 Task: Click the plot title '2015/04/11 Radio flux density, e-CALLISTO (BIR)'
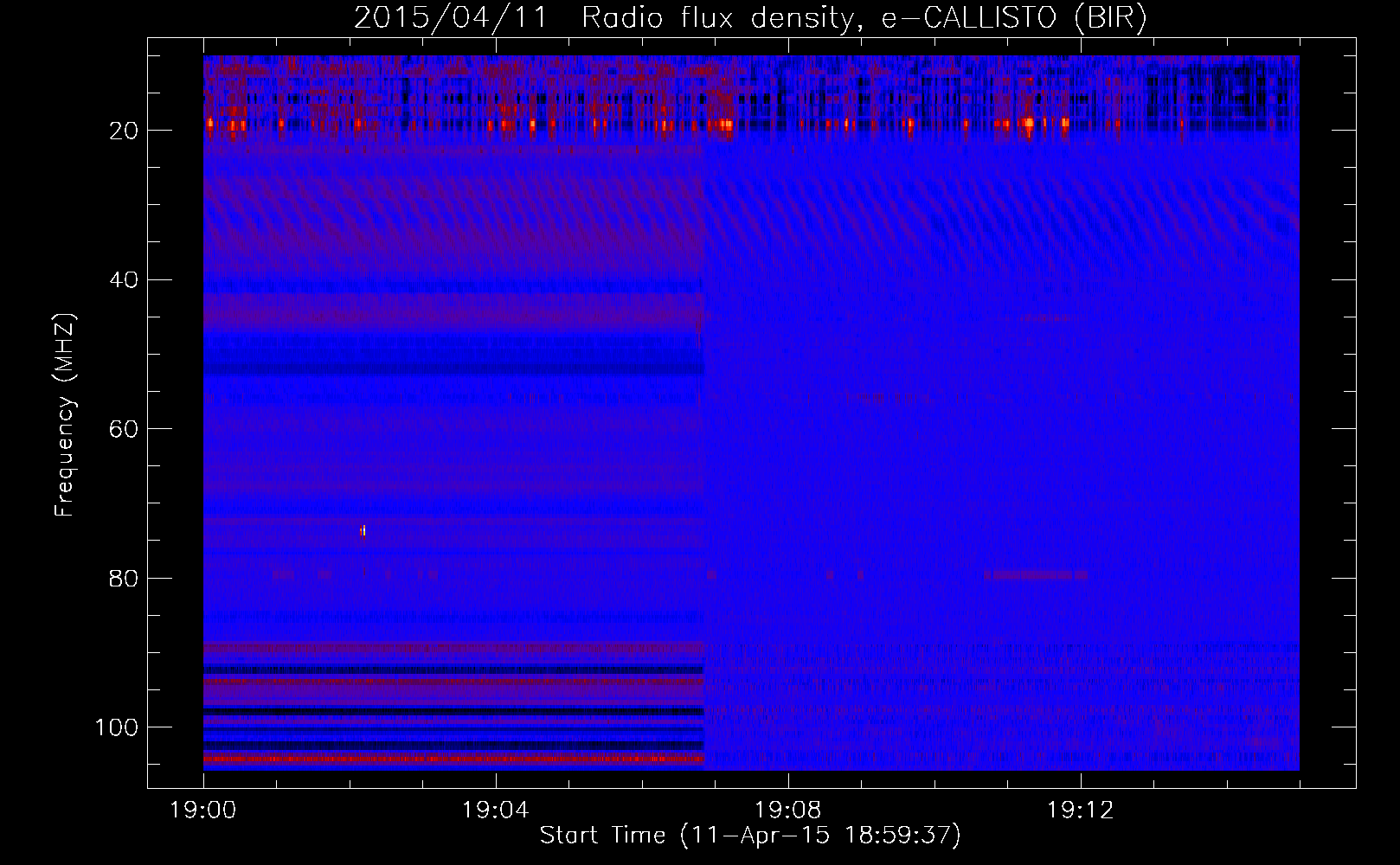750,17
